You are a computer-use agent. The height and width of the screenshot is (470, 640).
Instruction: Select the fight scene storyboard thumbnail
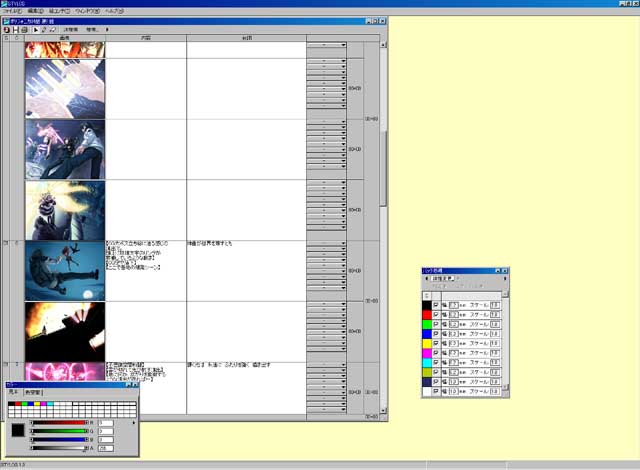coord(65,149)
